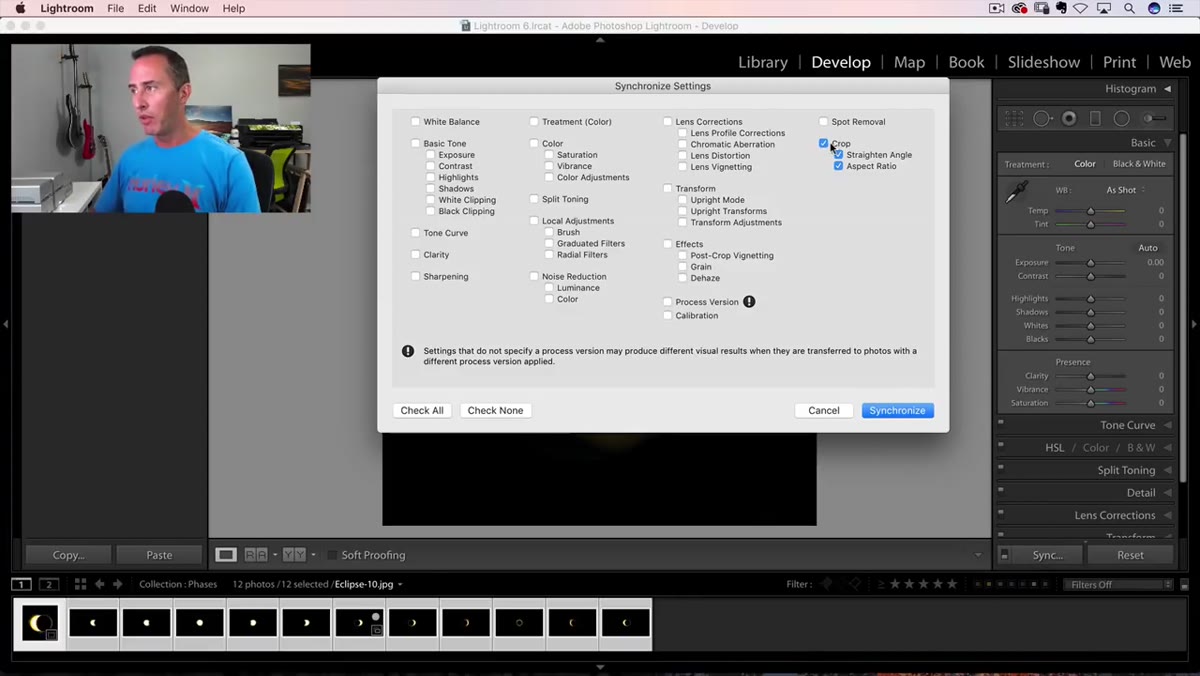Enable Lens Profile Corrections checkbox

tap(682, 133)
